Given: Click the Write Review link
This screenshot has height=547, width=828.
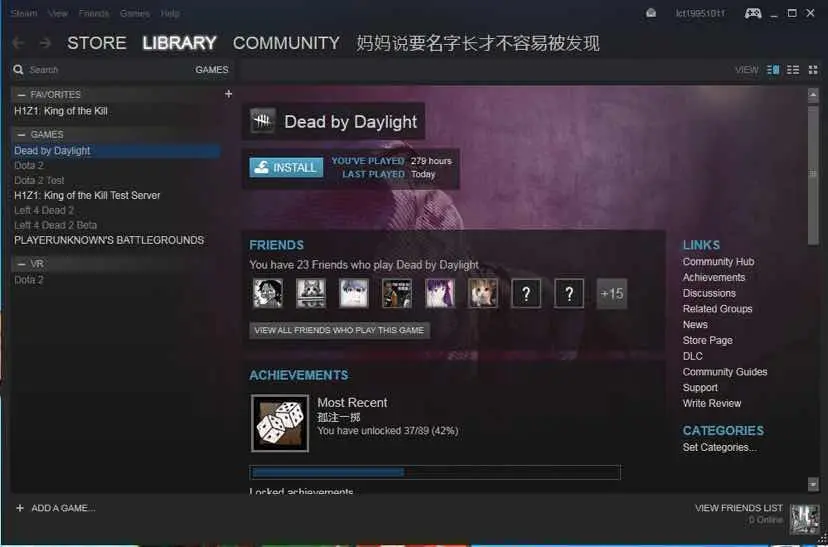Looking at the screenshot, I should click(x=712, y=403).
